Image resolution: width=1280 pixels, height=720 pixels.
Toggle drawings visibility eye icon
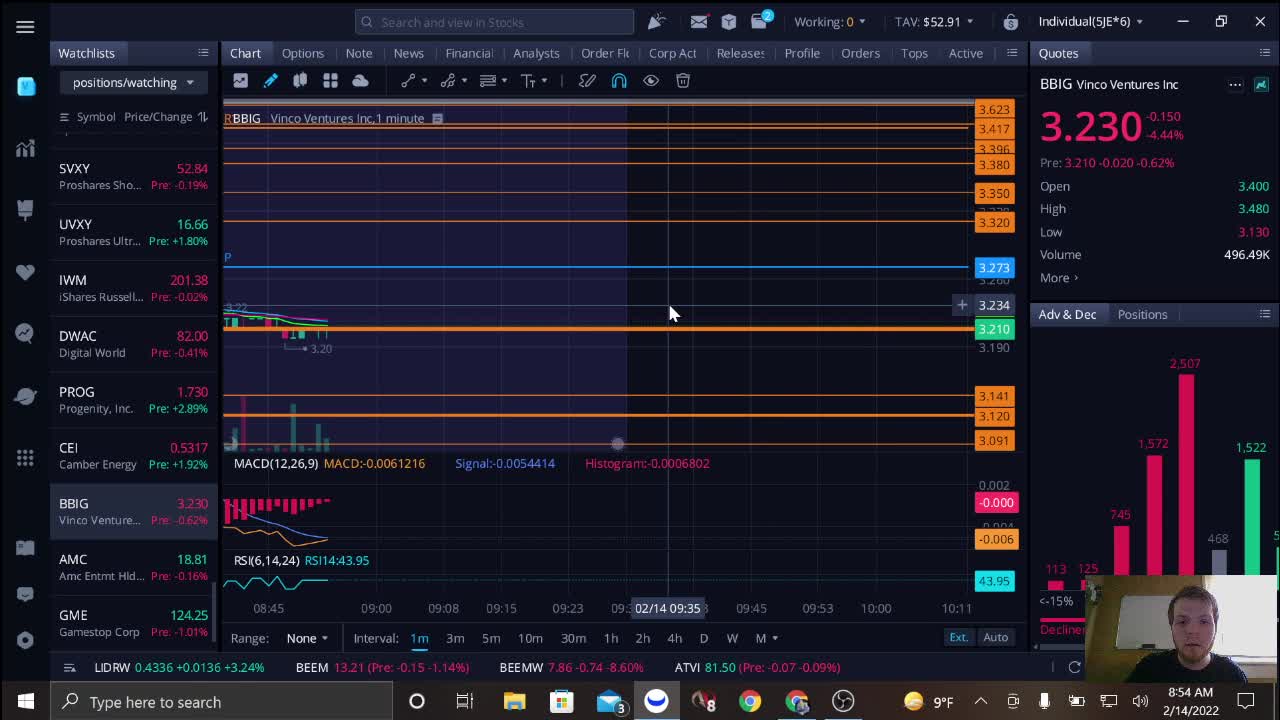(x=651, y=81)
